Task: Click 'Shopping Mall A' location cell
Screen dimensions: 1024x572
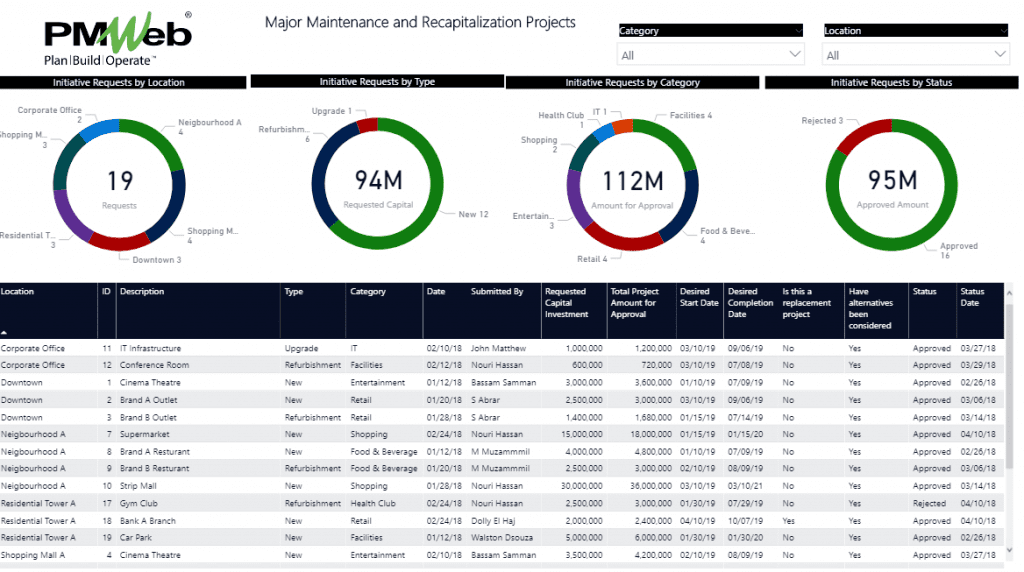Action: pos(33,555)
